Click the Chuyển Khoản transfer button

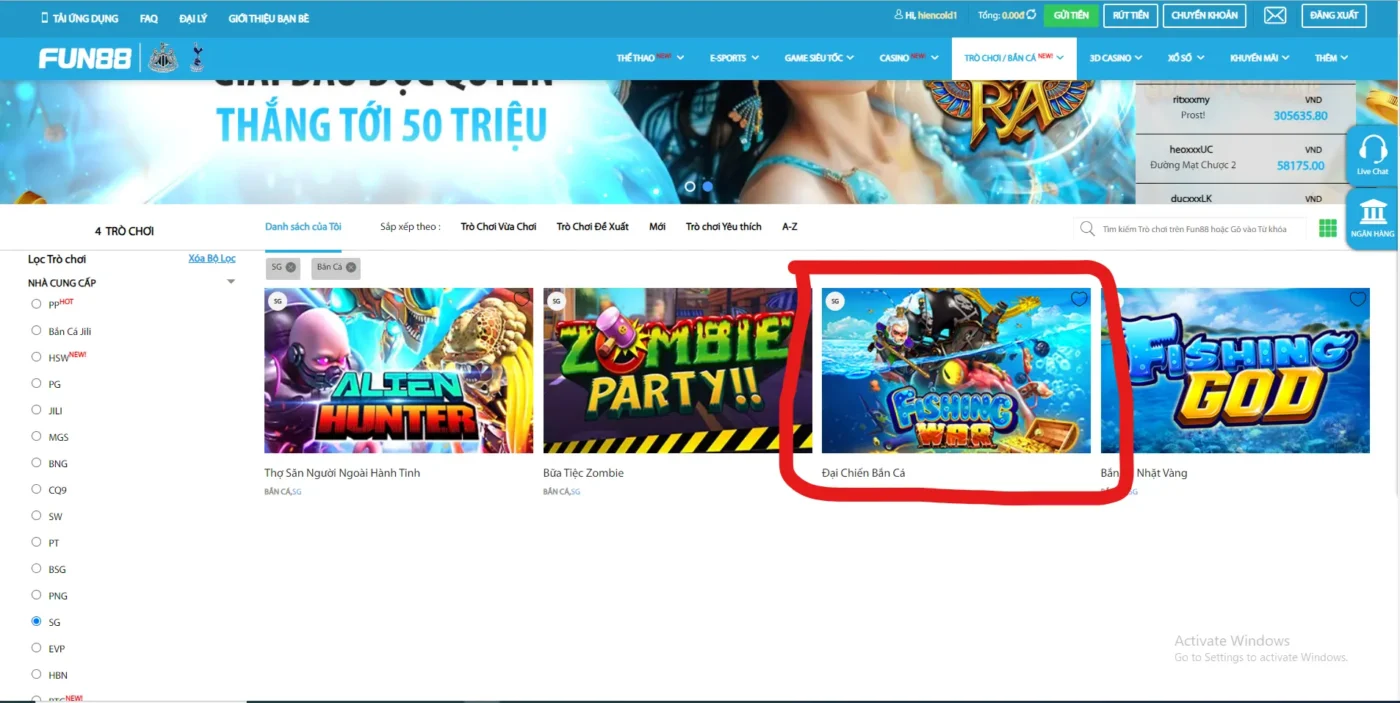(1204, 15)
